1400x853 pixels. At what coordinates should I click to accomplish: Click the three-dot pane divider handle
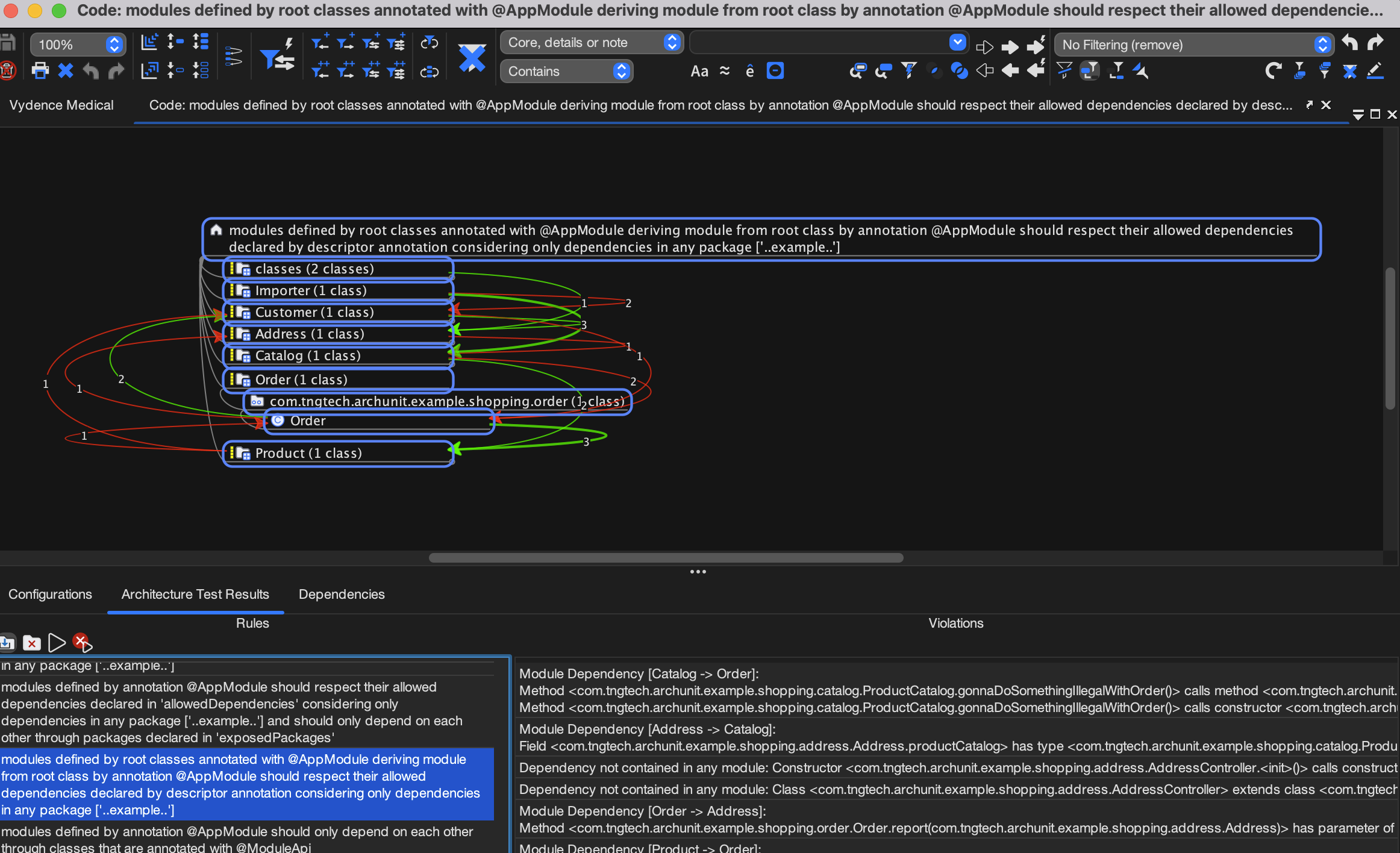point(698,572)
